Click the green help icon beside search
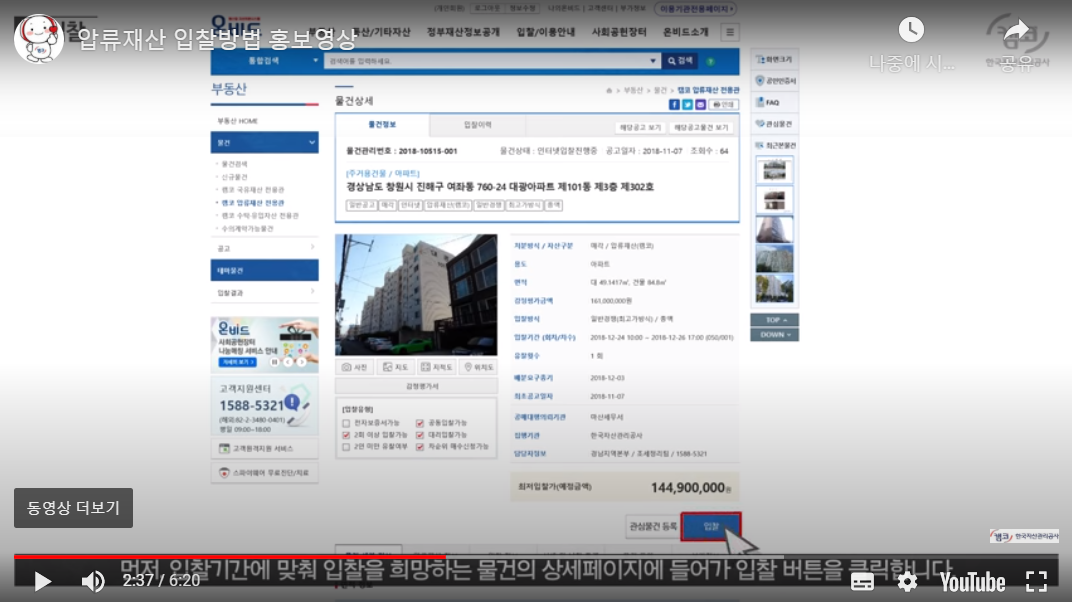1072x602 pixels. click(710, 61)
